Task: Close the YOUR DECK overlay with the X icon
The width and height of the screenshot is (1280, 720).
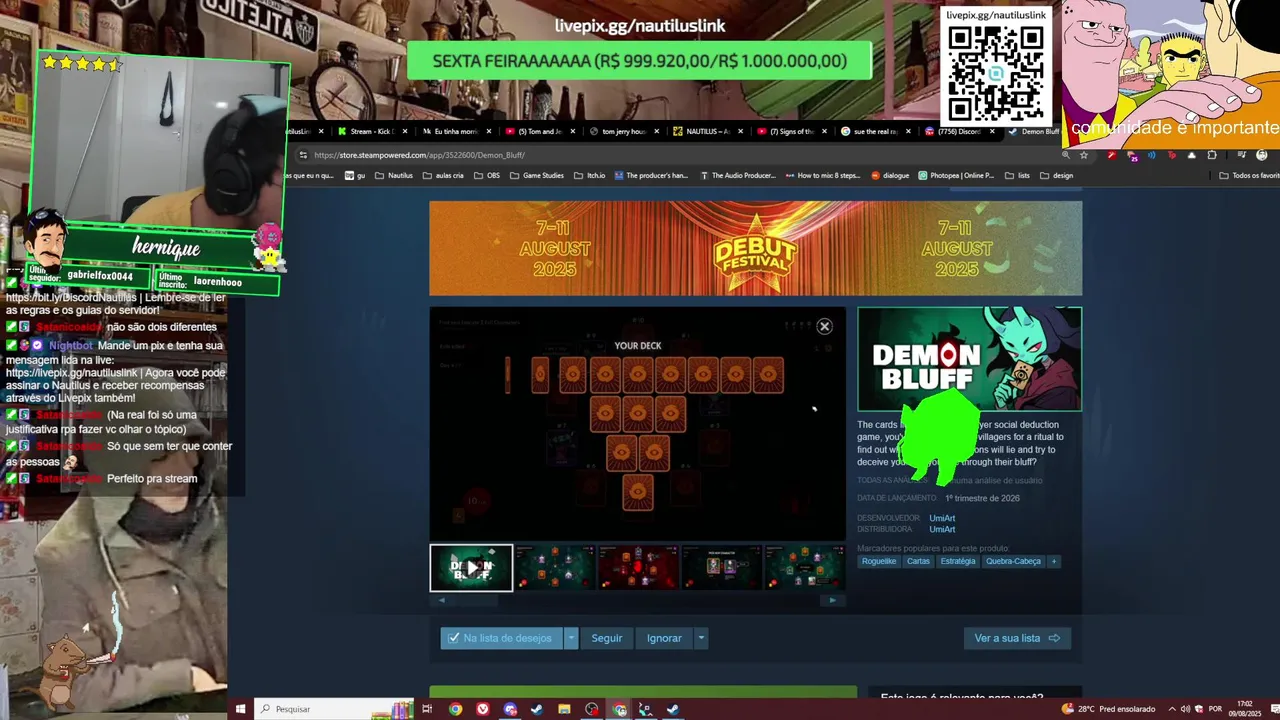Action: (824, 326)
